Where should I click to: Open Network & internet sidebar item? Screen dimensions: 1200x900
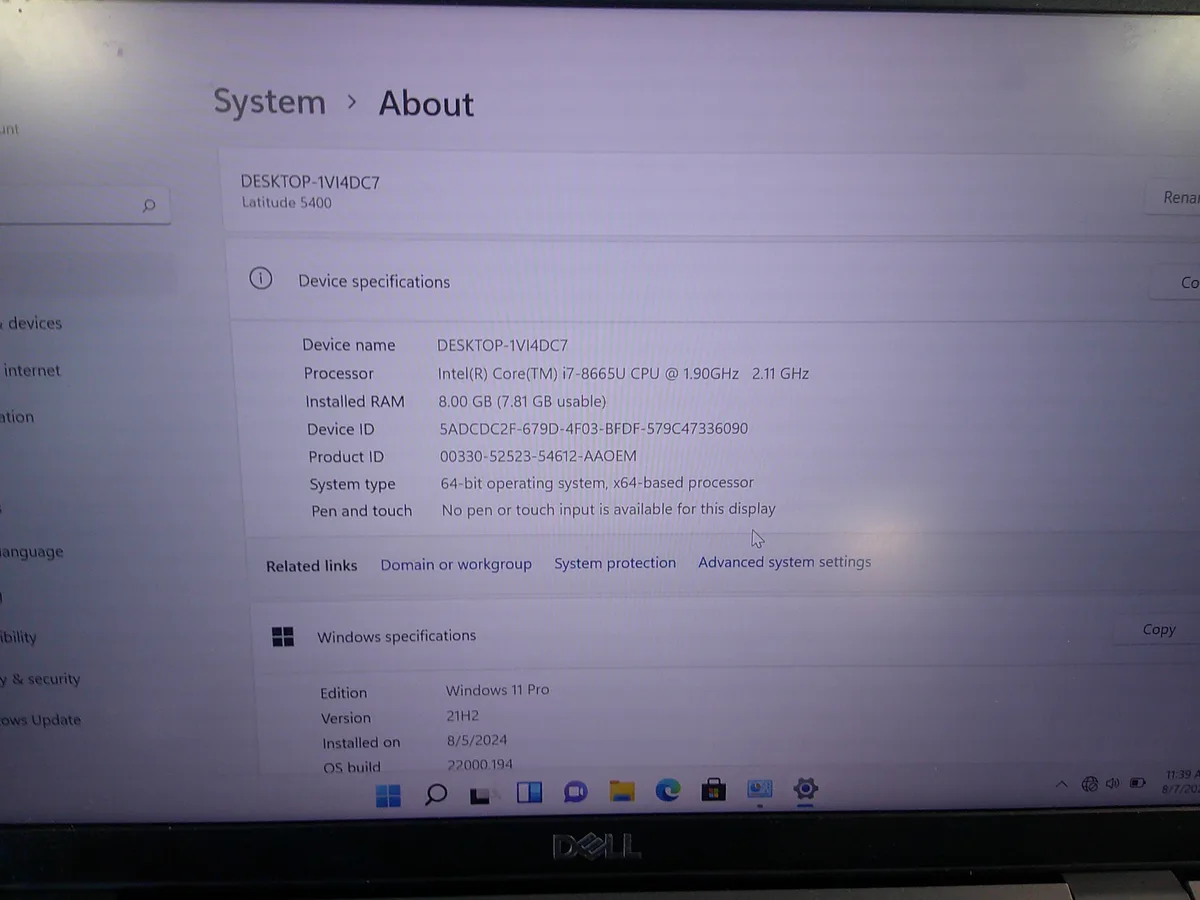click(x=31, y=370)
